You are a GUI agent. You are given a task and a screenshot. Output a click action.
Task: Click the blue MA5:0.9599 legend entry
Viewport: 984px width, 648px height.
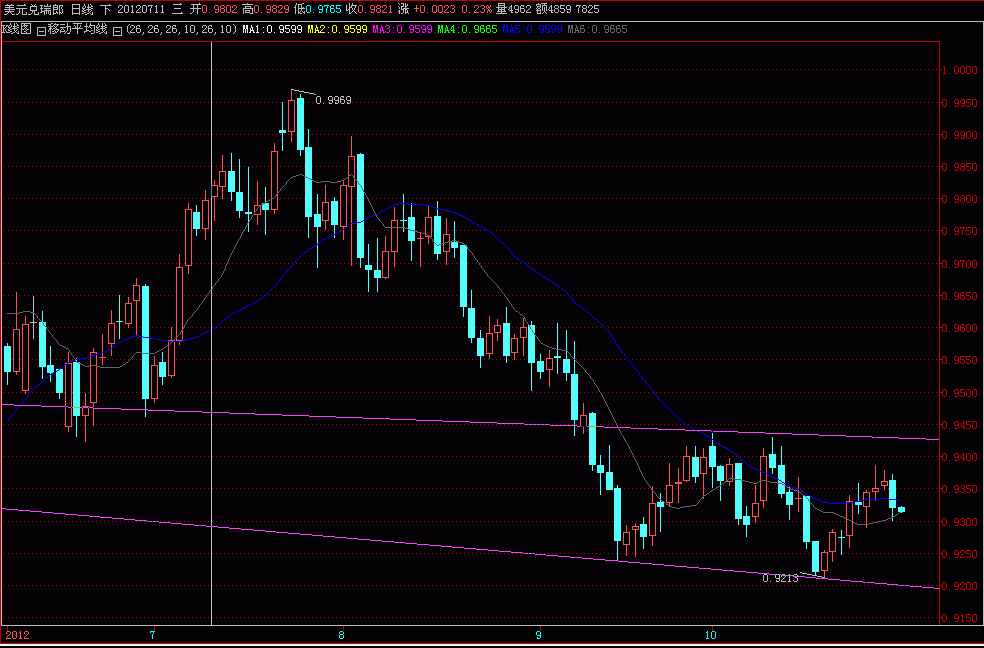[532, 29]
